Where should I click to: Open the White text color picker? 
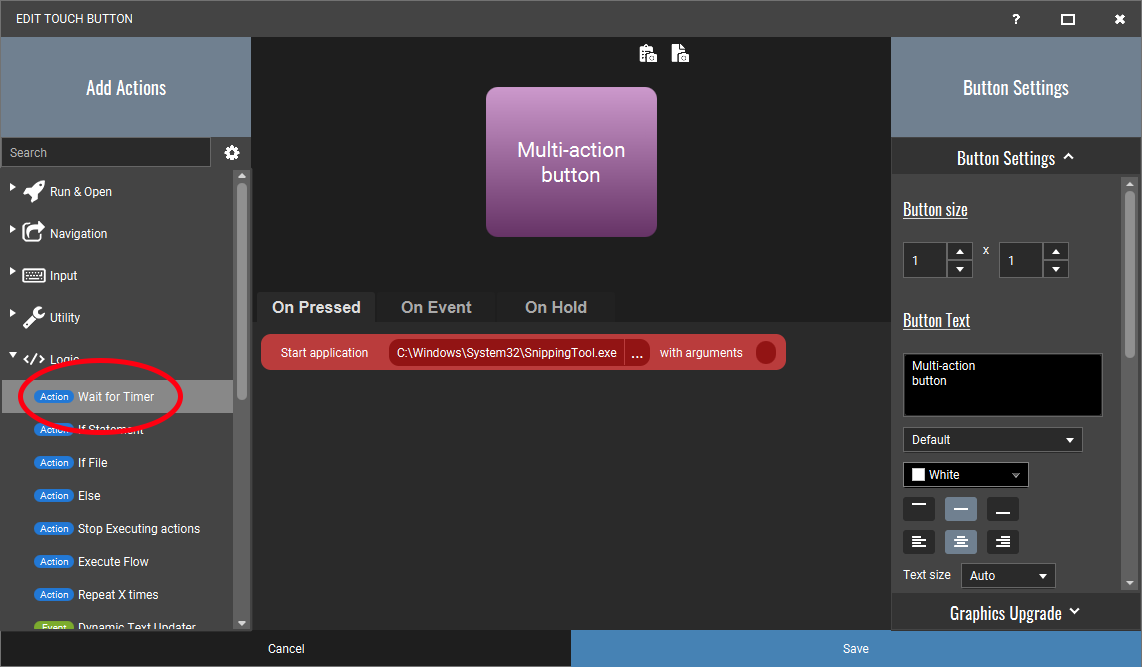pyautogui.click(x=965, y=475)
